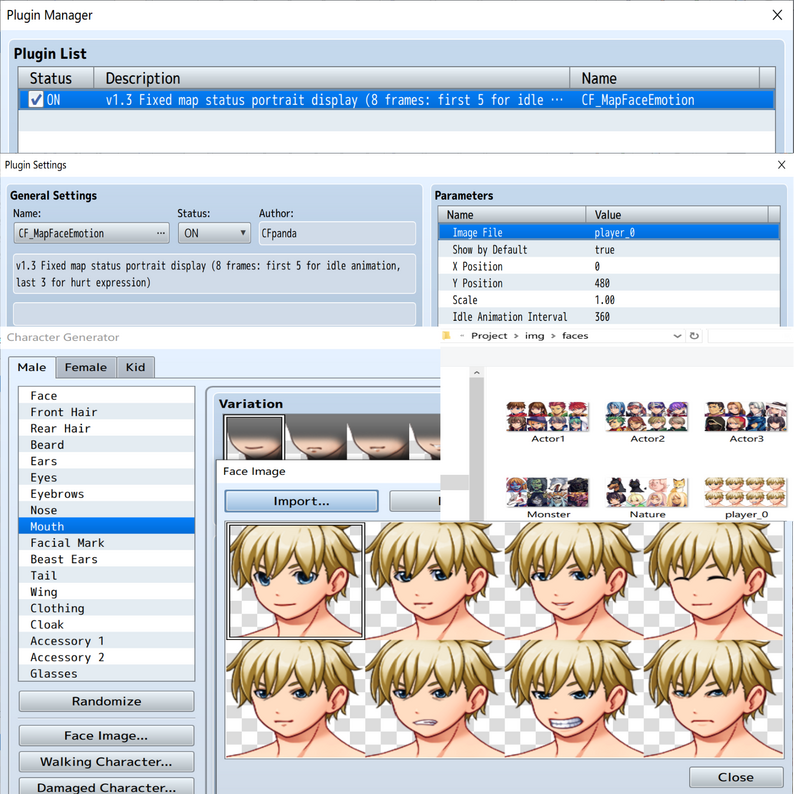Select the teeth-clenched hurt face frame
The height and width of the screenshot is (794, 794).
[574, 698]
